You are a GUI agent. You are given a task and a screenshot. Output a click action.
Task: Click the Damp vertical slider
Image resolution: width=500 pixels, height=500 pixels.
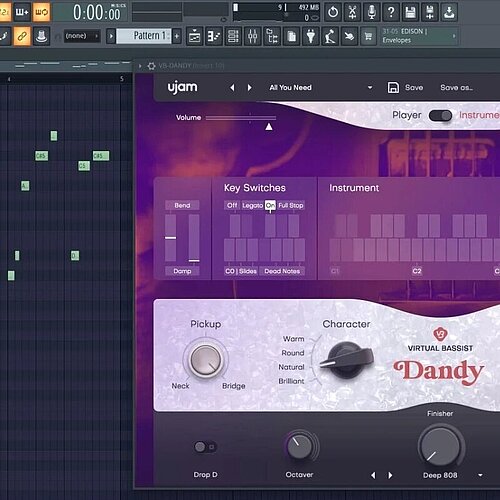194,238
